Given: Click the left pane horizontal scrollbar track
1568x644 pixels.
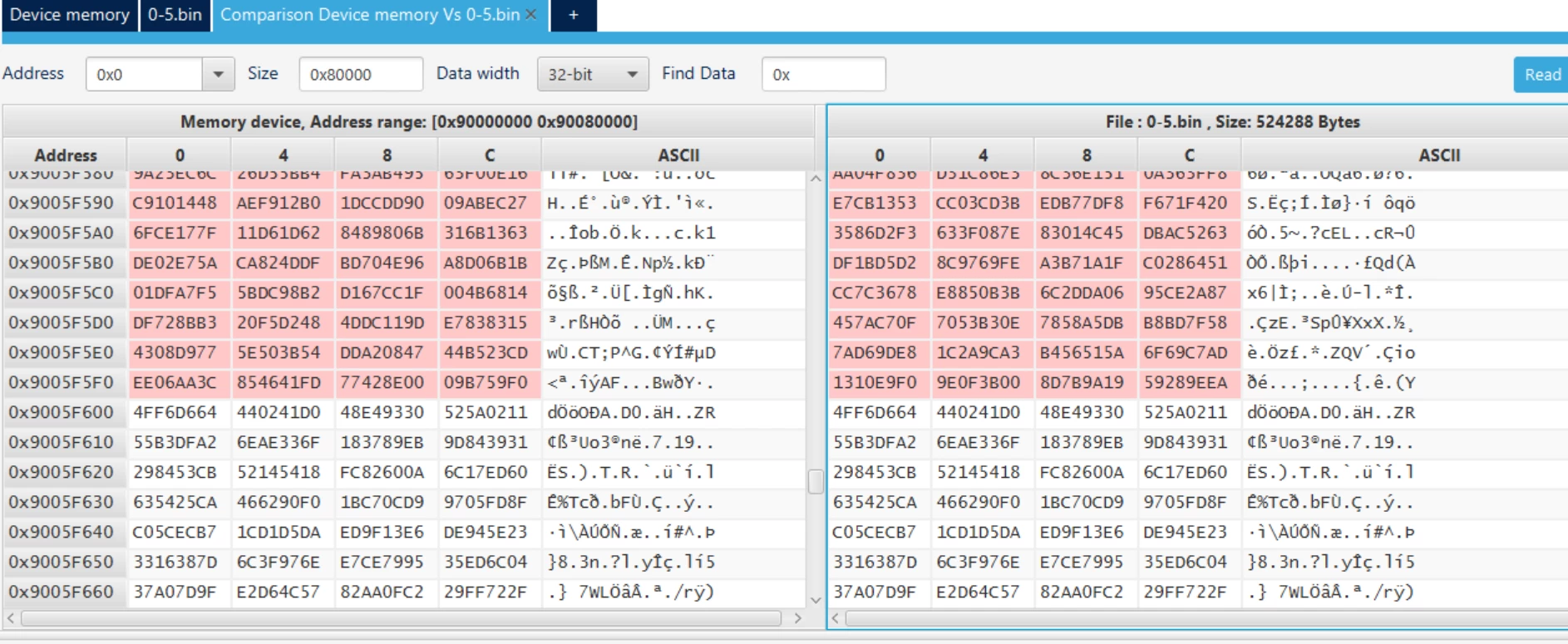Looking at the screenshot, I should click(x=402, y=618).
